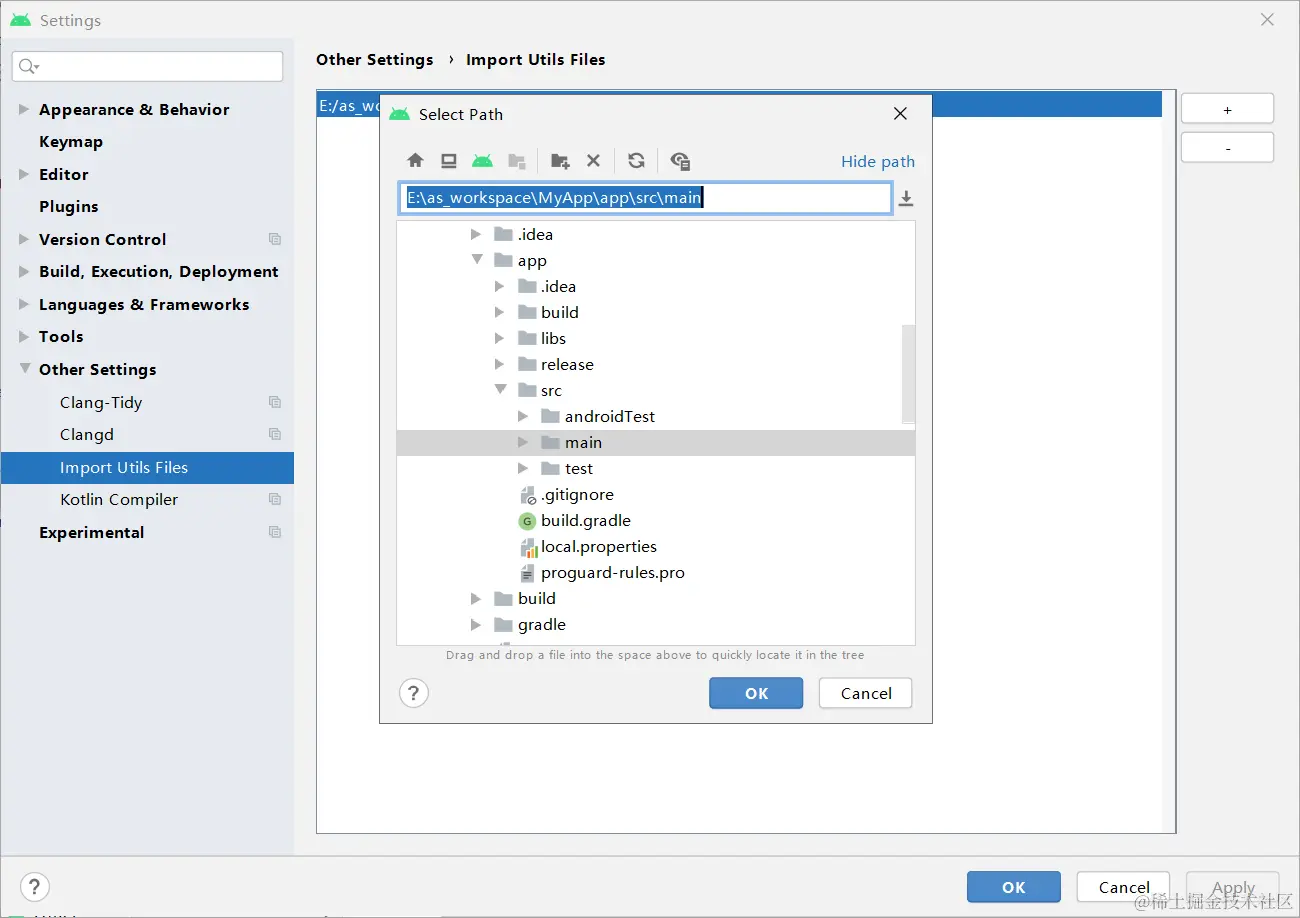Image resolution: width=1300 pixels, height=918 pixels.
Task: Close the Select Path dialog
Action: 900,114
